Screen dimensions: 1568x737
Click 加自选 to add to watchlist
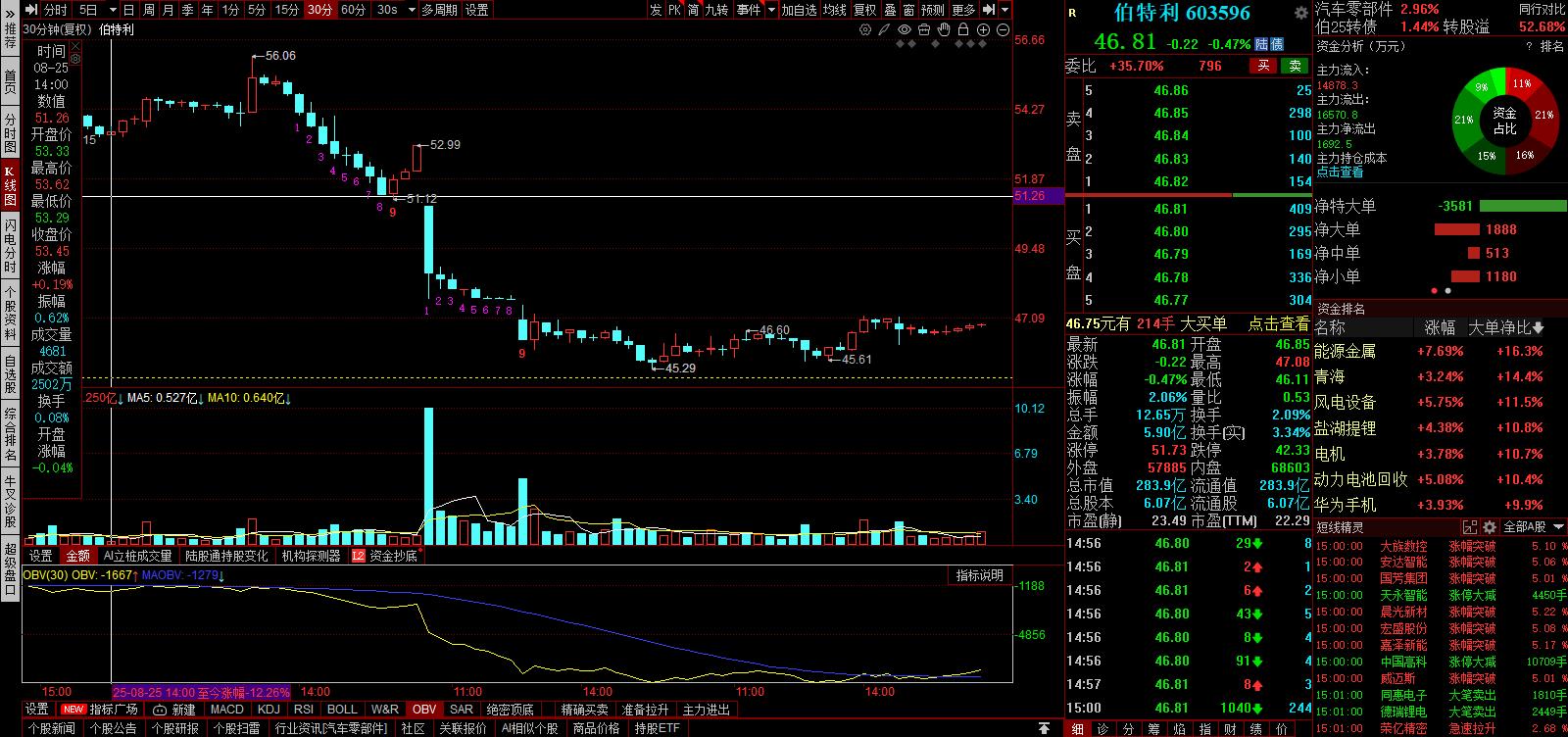point(799,10)
